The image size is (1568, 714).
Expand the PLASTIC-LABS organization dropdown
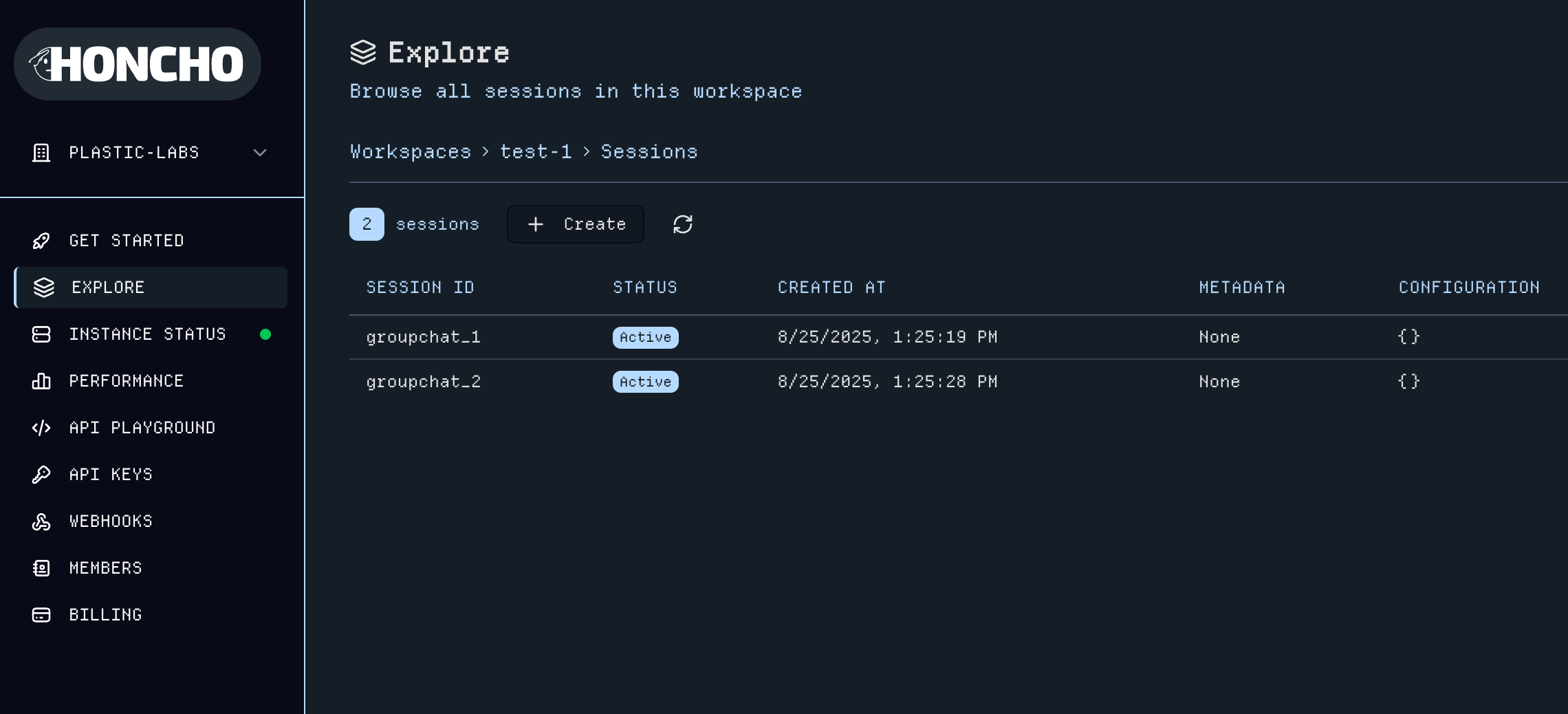pyautogui.click(x=260, y=153)
